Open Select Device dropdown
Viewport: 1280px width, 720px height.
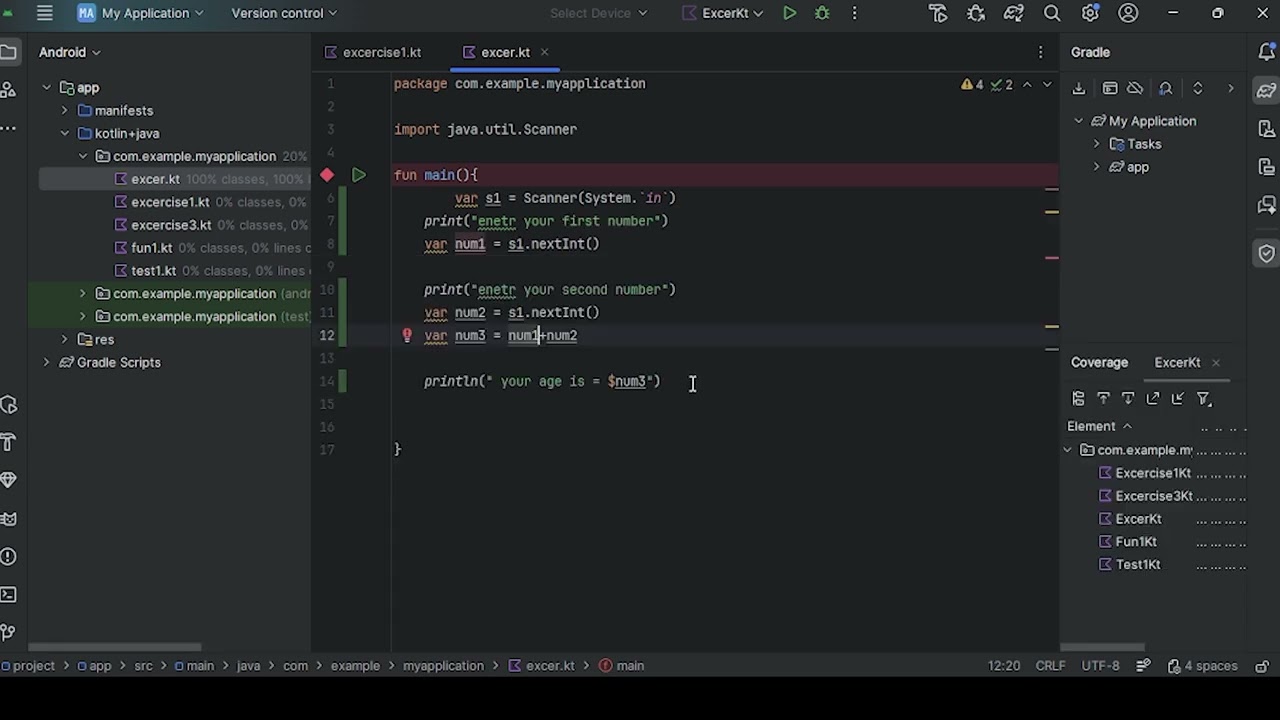tap(598, 13)
